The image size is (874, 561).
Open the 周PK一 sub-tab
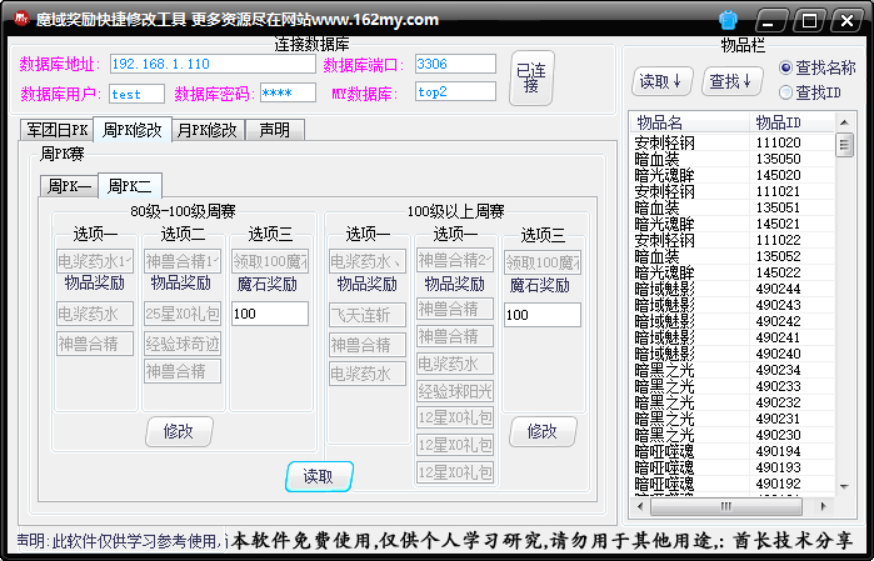coord(69,186)
